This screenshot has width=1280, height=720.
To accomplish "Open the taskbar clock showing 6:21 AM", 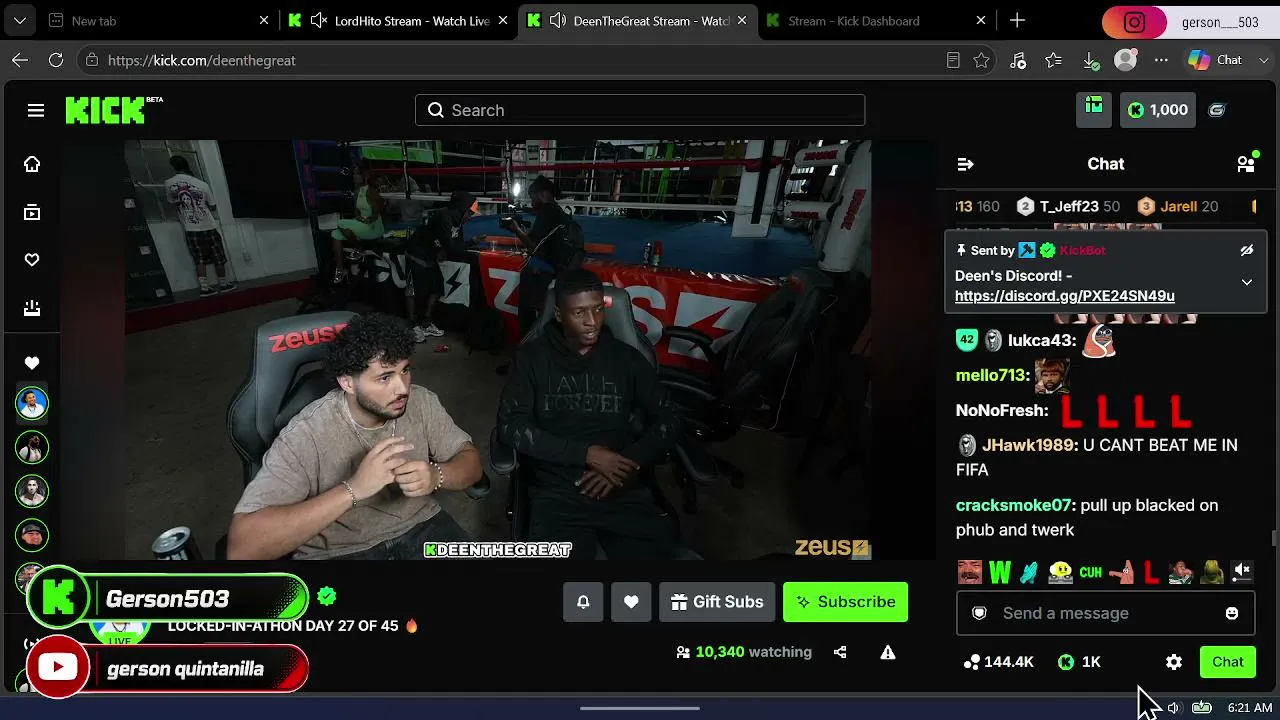I will pyautogui.click(x=1250, y=707).
